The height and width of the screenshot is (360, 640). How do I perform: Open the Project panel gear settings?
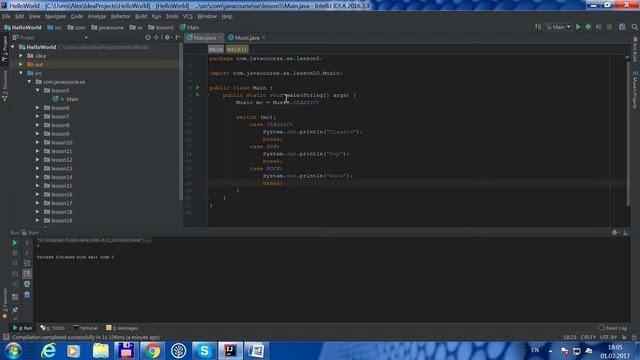pyautogui.click(x=167, y=38)
